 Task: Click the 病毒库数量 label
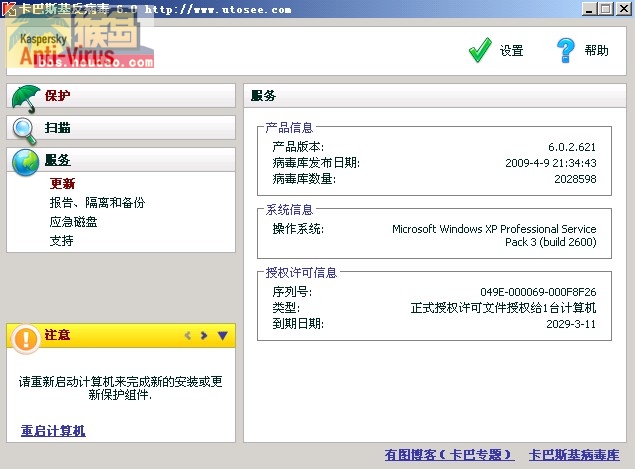coord(304,179)
